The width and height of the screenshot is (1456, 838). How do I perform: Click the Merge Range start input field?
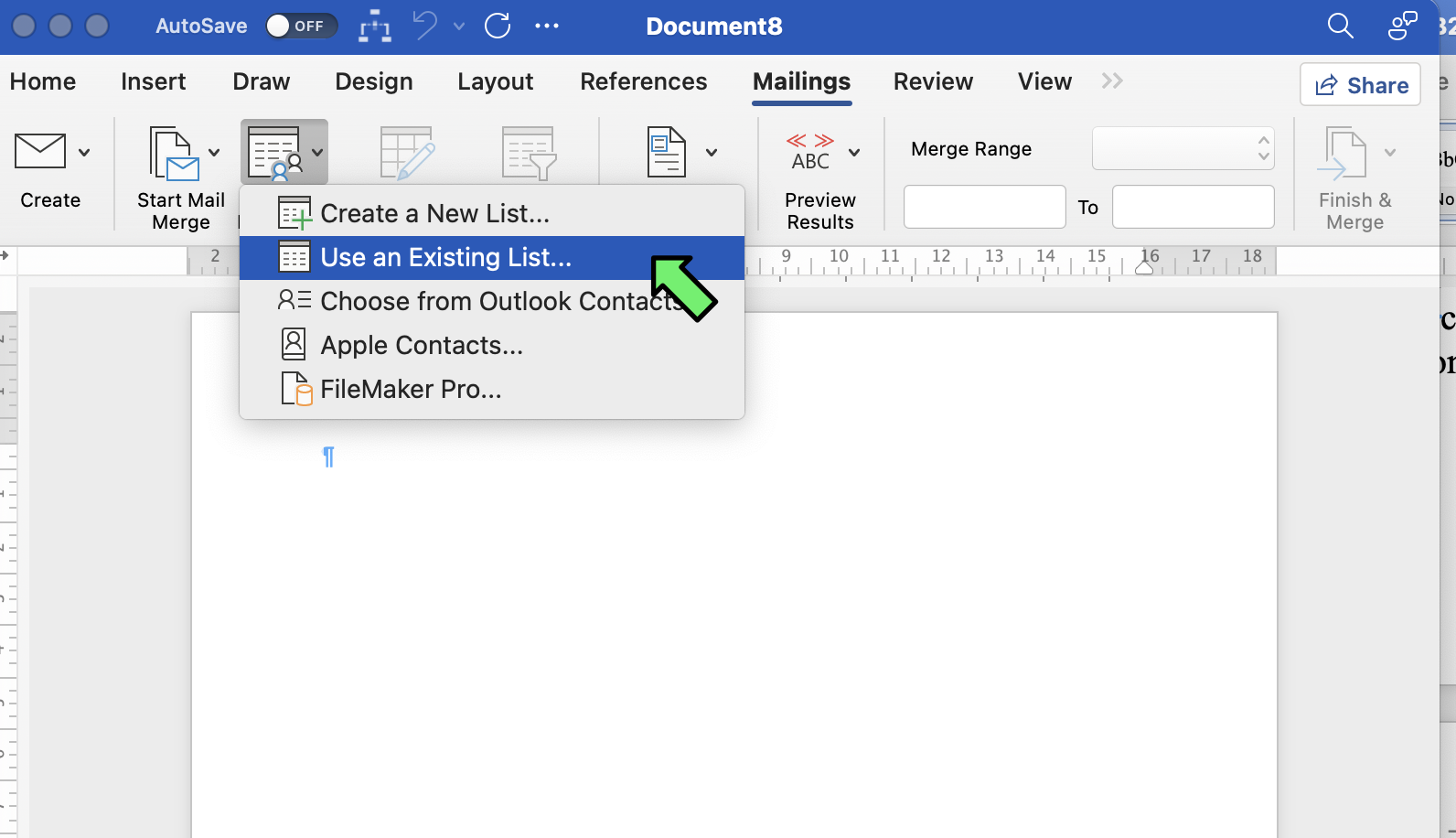point(985,207)
